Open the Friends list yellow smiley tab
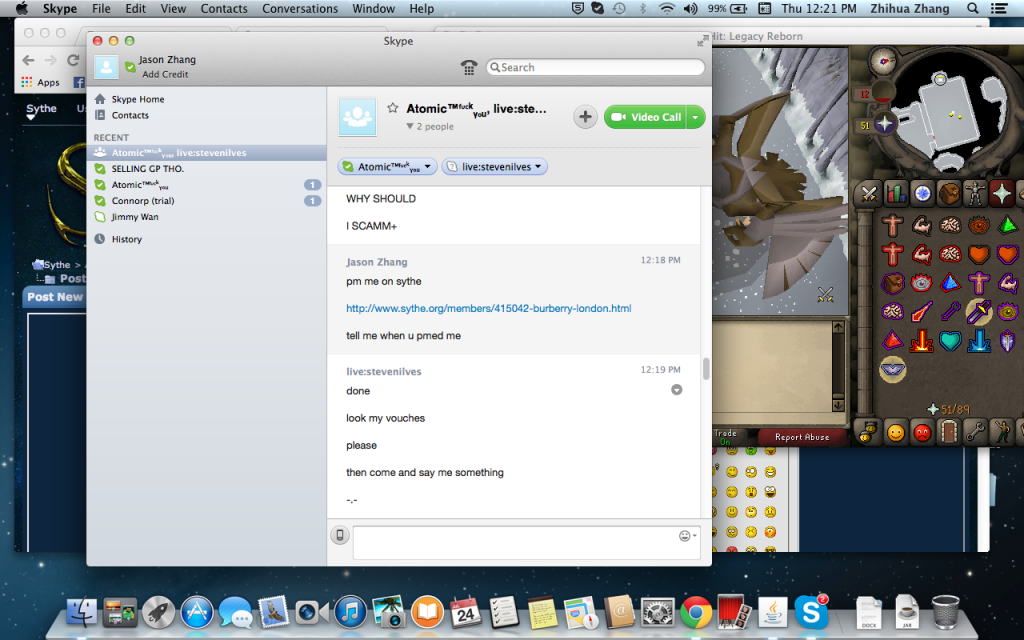This screenshot has height=640, width=1024. click(x=896, y=432)
